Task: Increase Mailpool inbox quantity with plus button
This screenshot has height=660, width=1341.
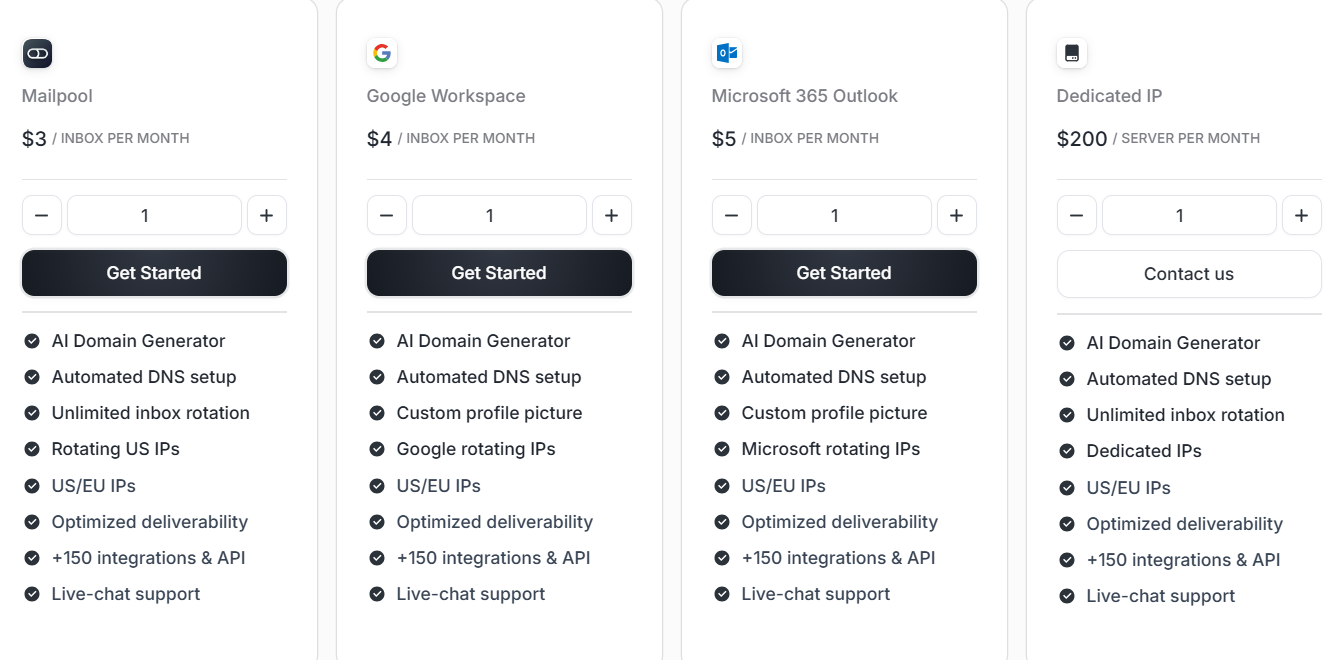Action: click(x=267, y=214)
